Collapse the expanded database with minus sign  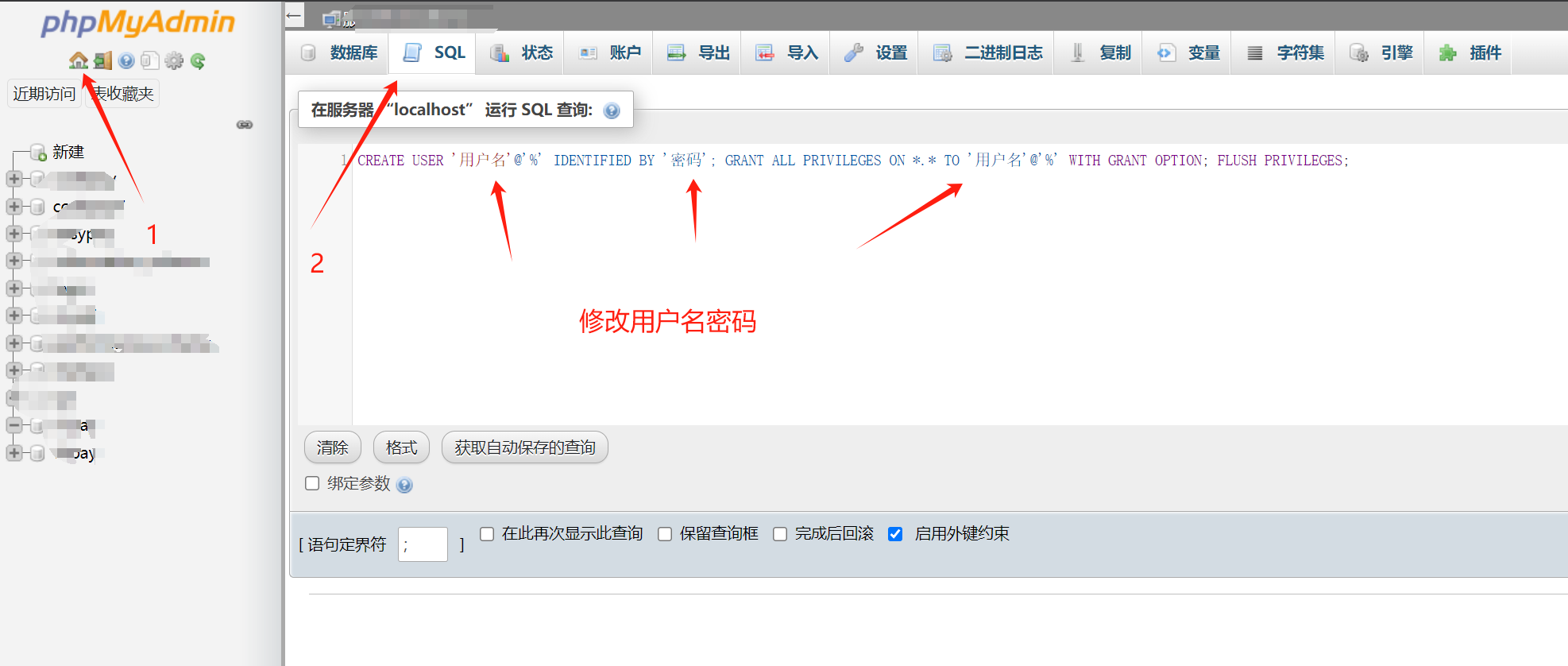pos(14,425)
